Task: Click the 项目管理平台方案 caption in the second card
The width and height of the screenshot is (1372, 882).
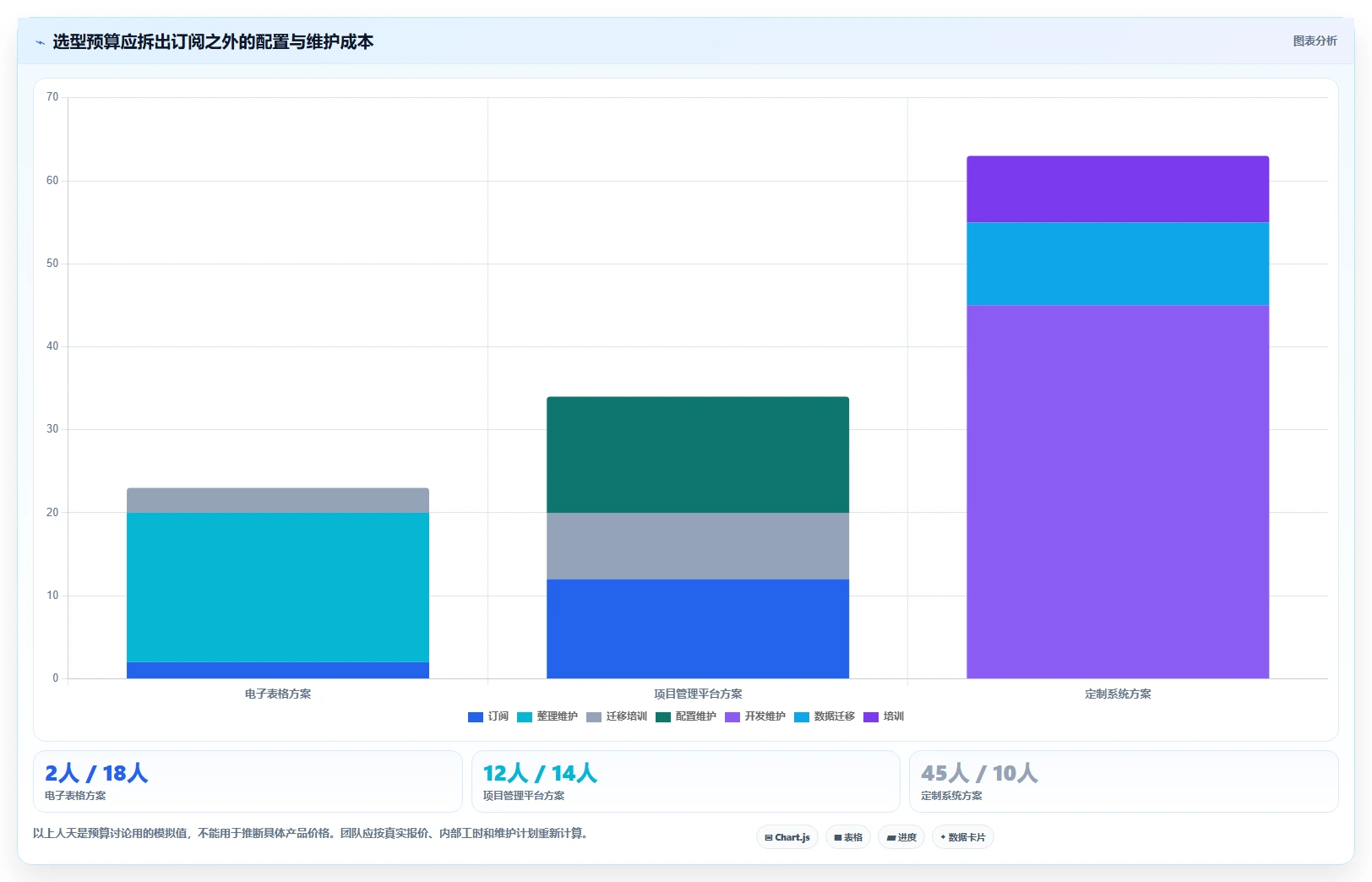Action: coord(524,796)
